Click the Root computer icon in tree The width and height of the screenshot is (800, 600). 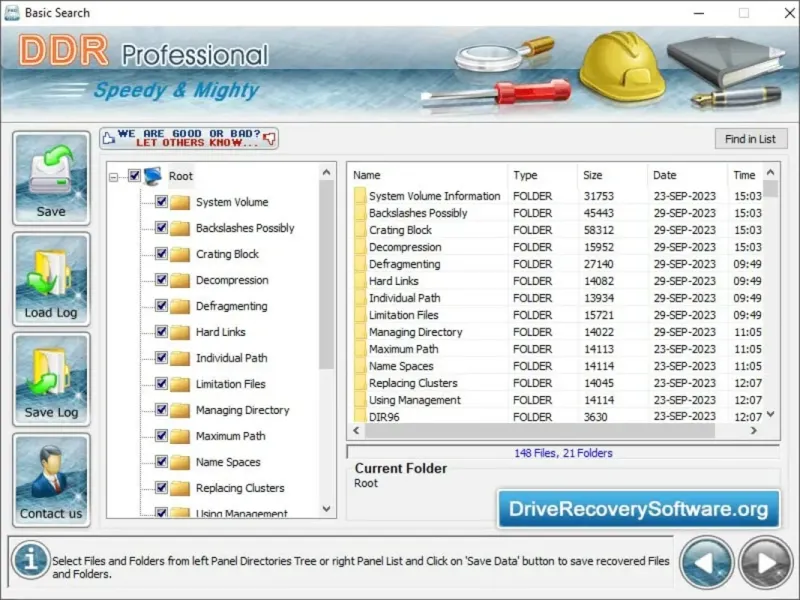click(x=153, y=176)
